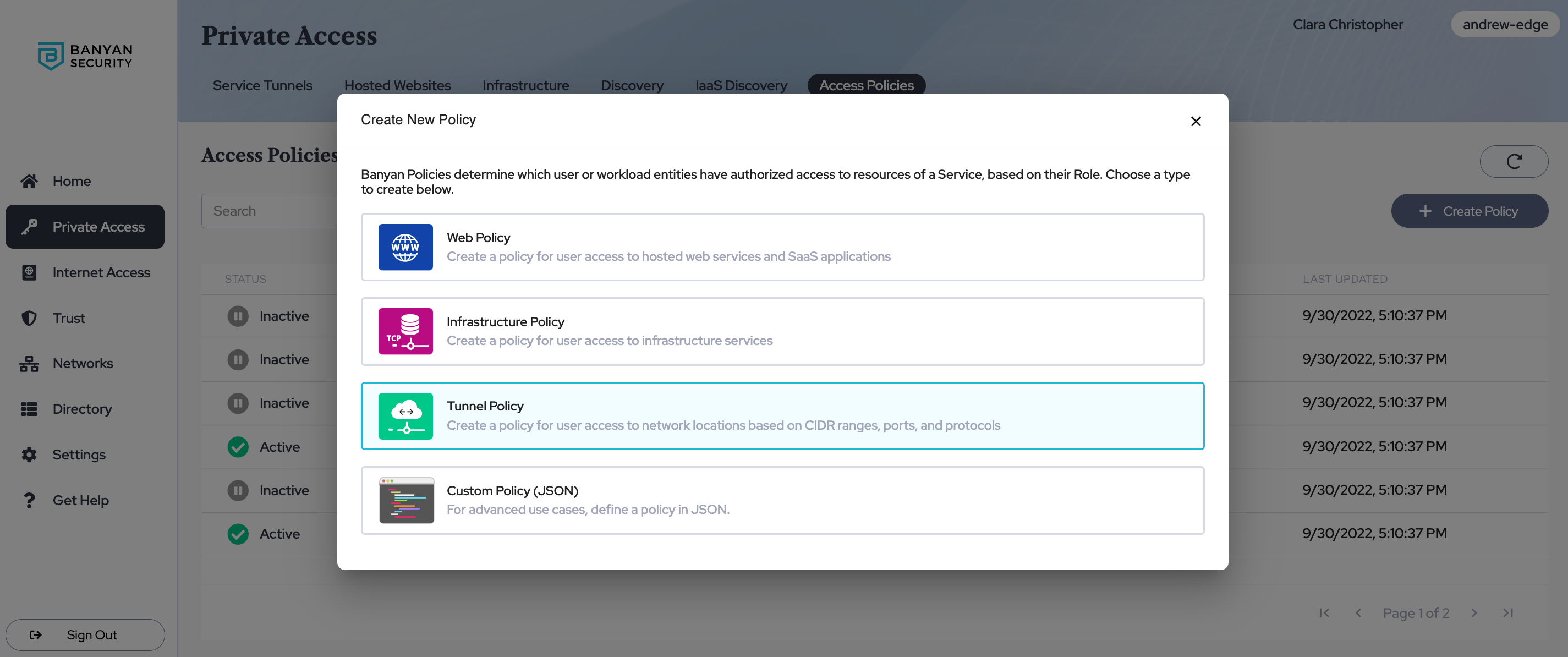The height and width of the screenshot is (657, 1568).
Task: Click the Search input field
Action: pos(269,211)
